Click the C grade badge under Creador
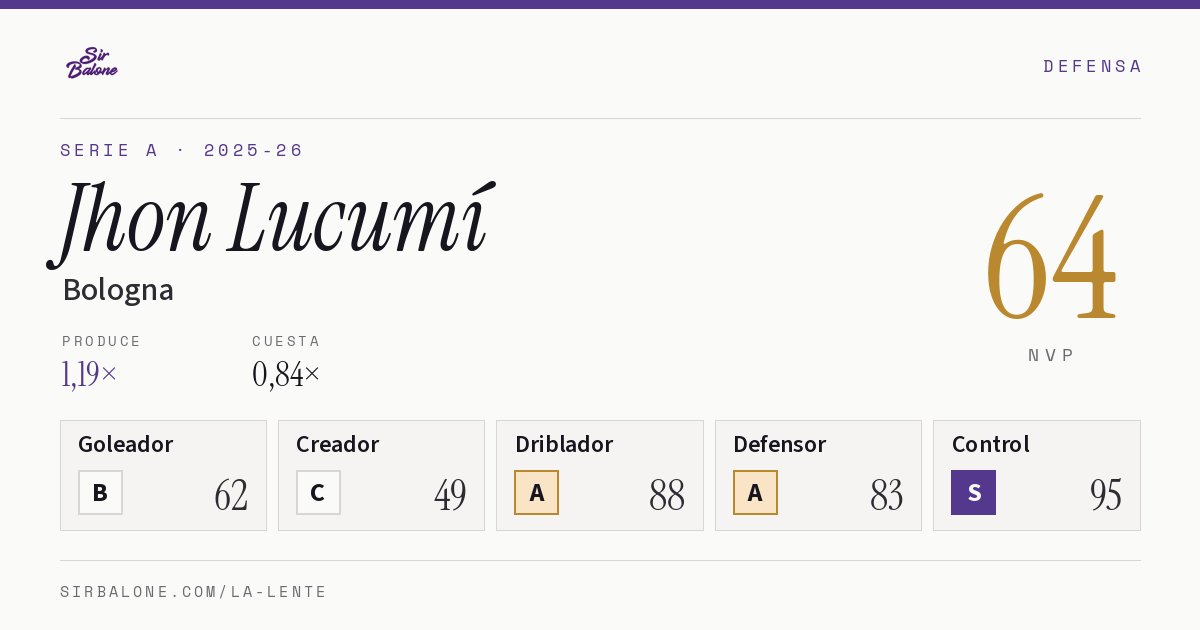The image size is (1200, 630). pos(318,492)
